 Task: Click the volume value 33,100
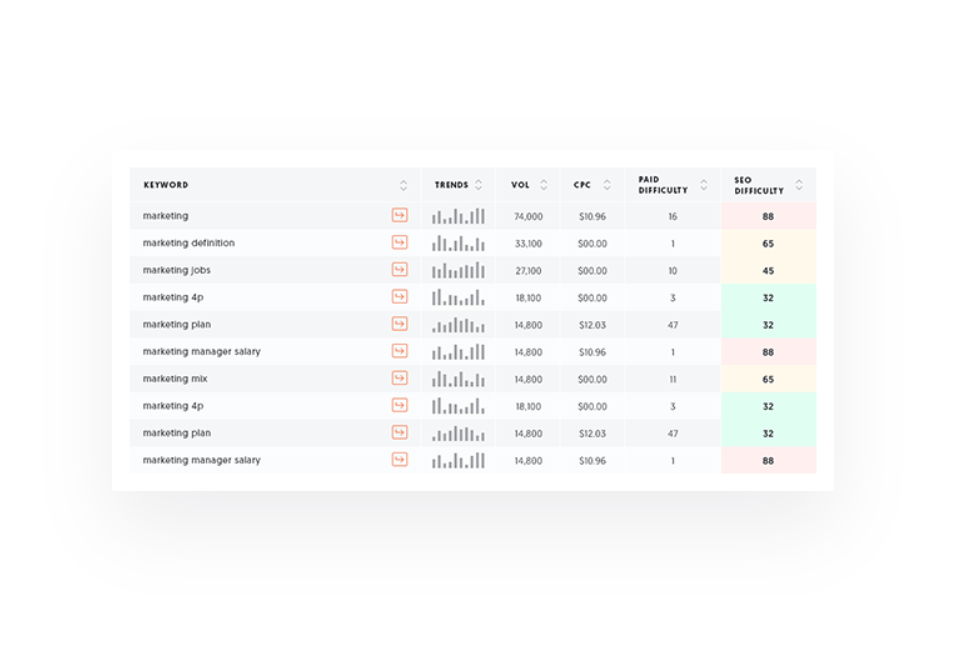tap(528, 243)
